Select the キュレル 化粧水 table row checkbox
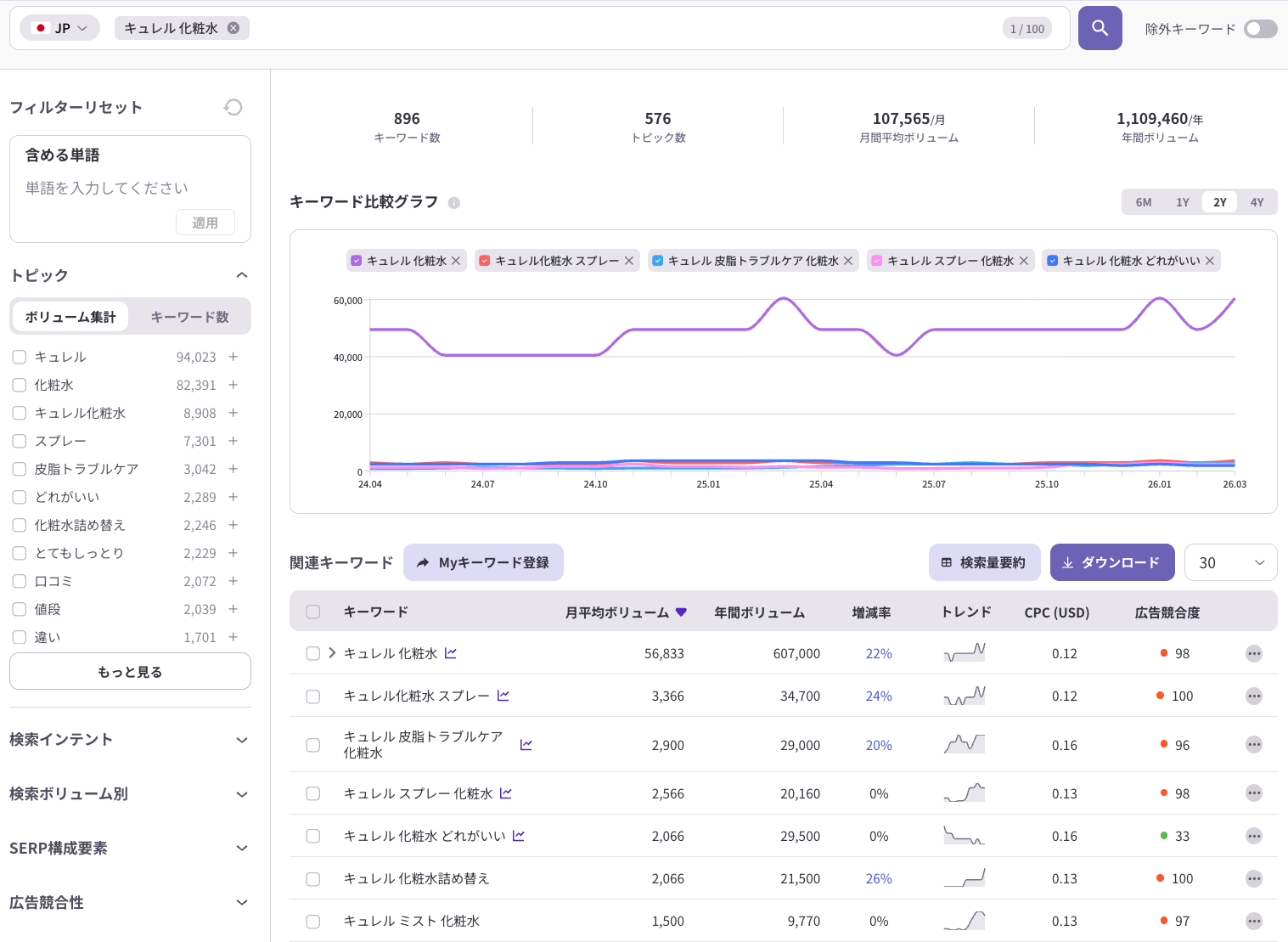The width and height of the screenshot is (1288, 942). tap(313, 653)
